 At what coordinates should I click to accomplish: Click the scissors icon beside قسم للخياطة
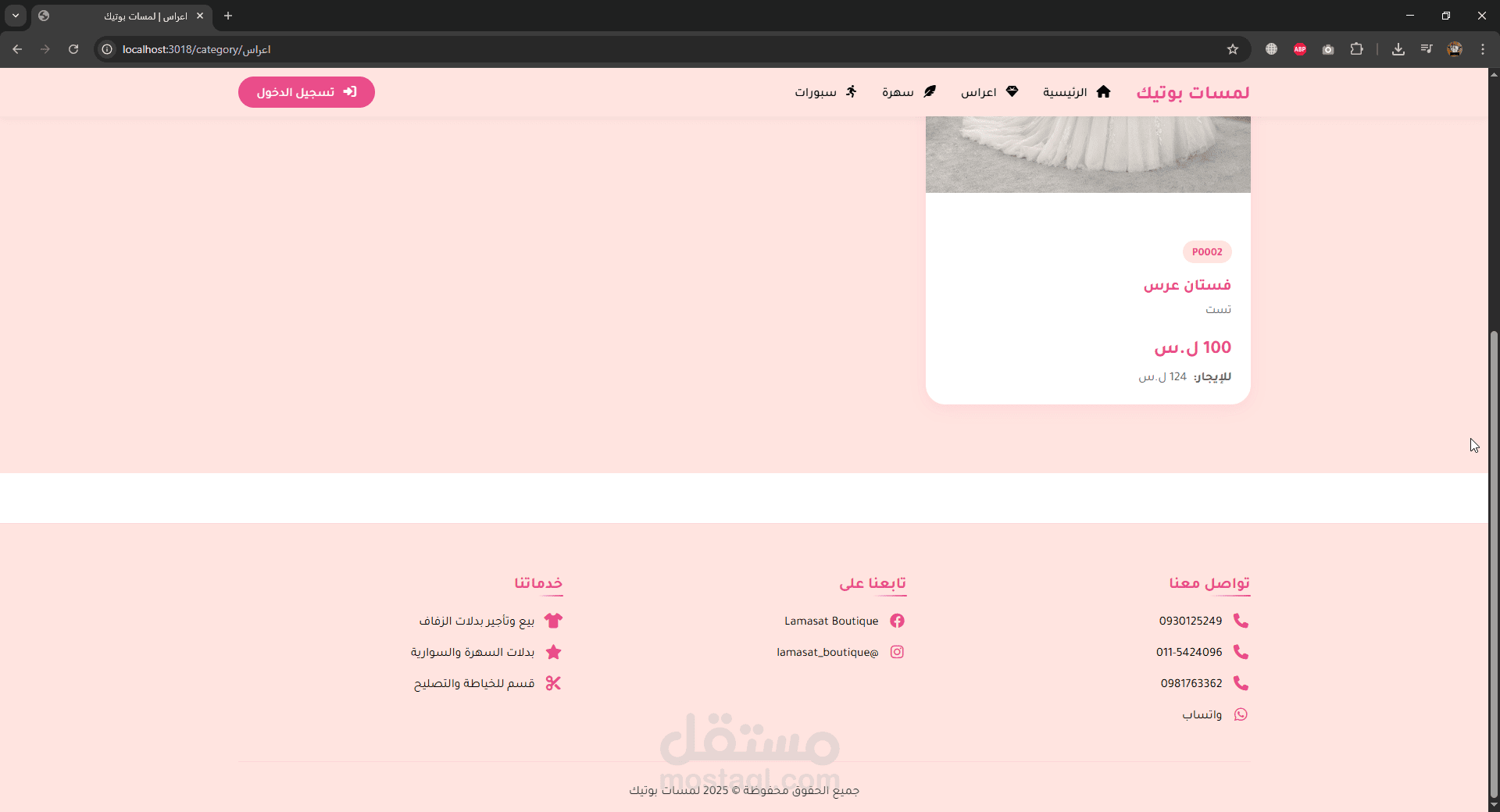tap(553, 683)
